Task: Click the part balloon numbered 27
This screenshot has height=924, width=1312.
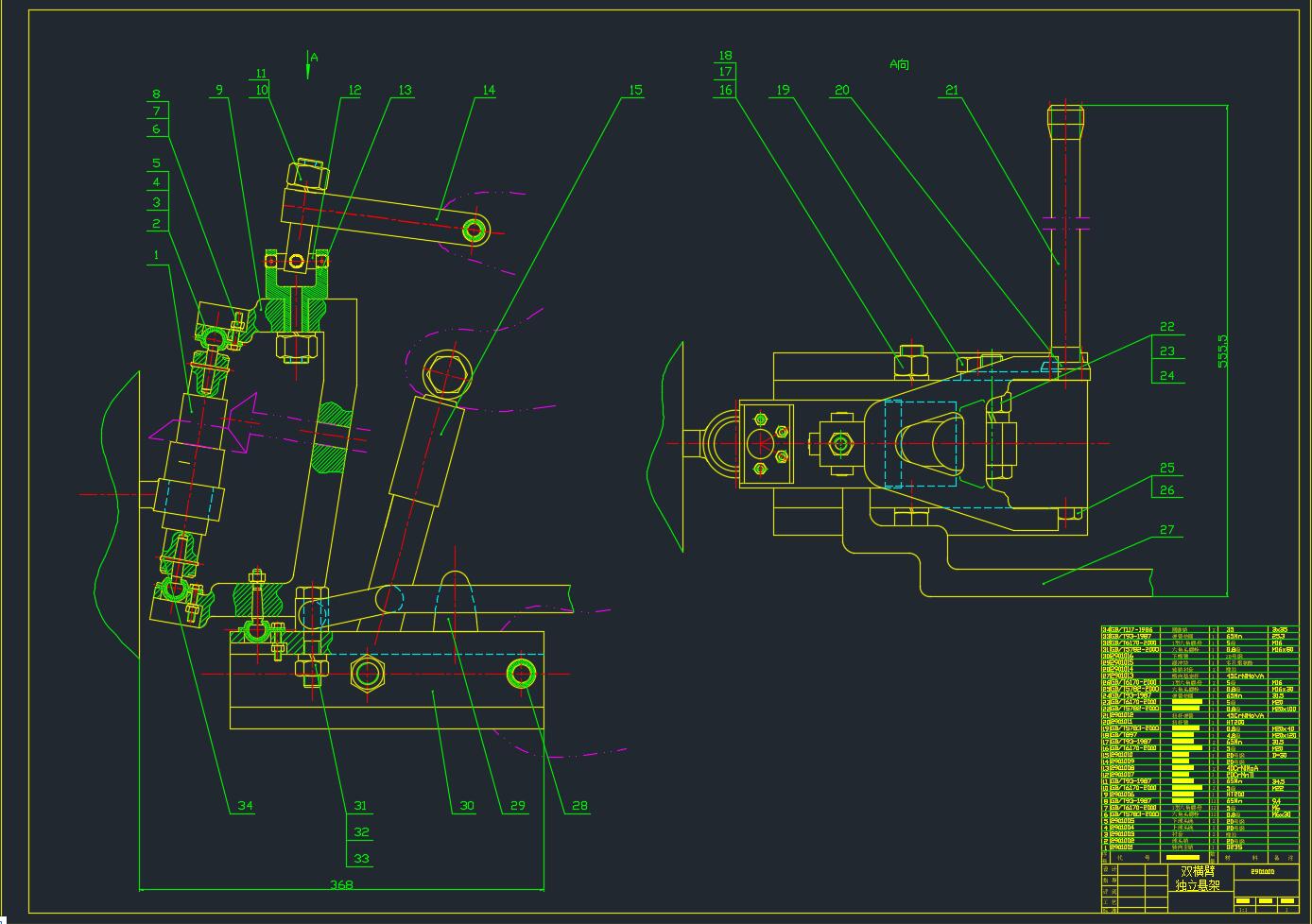Action: (1166, 530)
